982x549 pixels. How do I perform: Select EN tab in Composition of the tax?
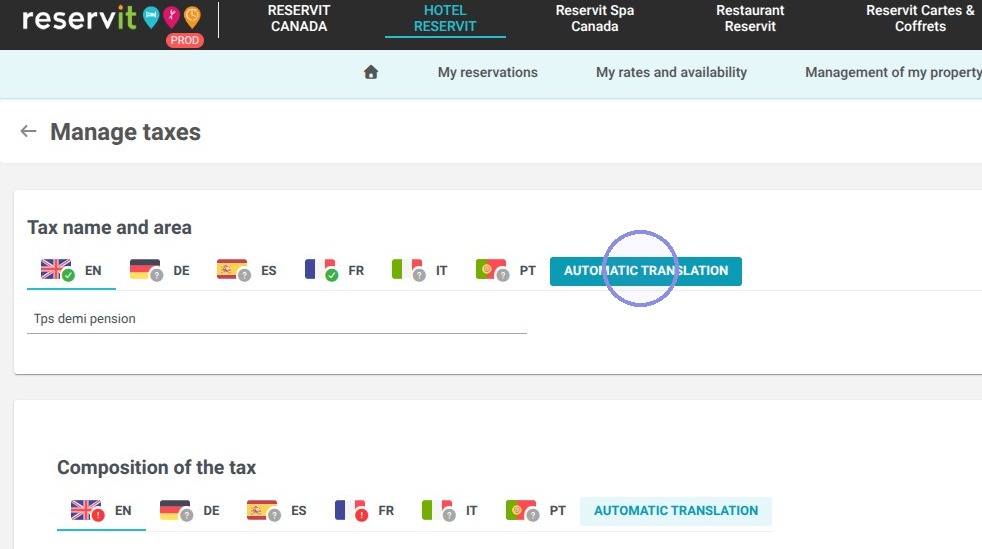click(101, 511)
